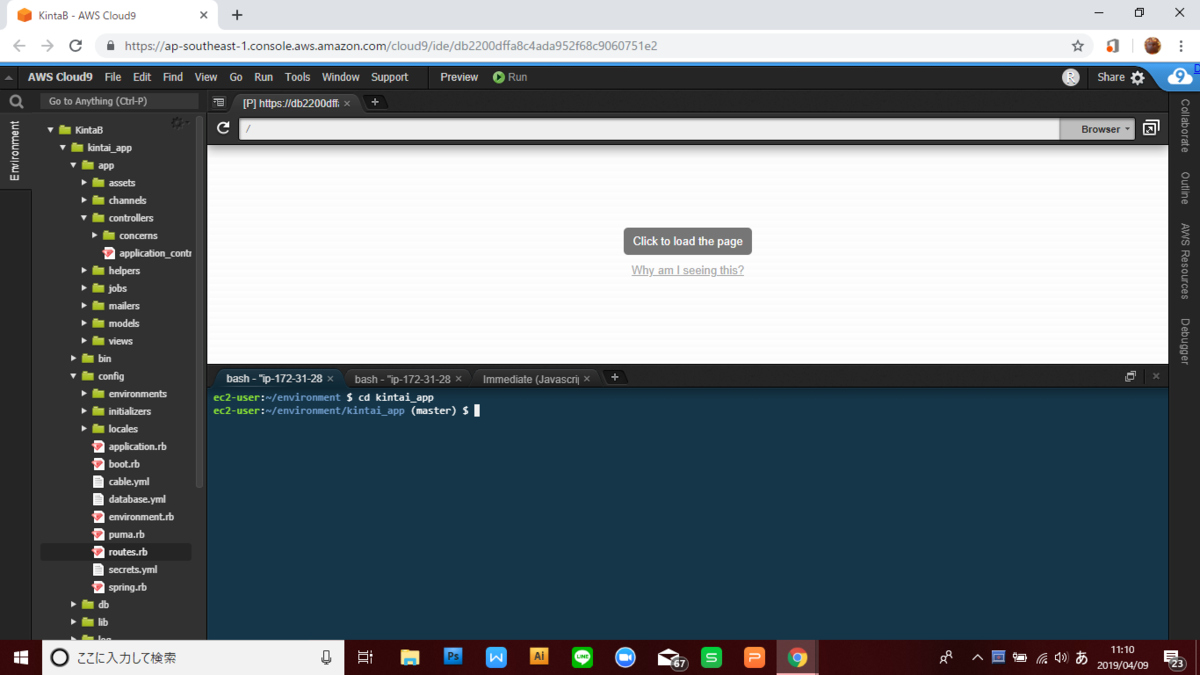Screen dimensions: 1200x675
Task: Collapse the controllers folder
Action: (x=85, y=218)
